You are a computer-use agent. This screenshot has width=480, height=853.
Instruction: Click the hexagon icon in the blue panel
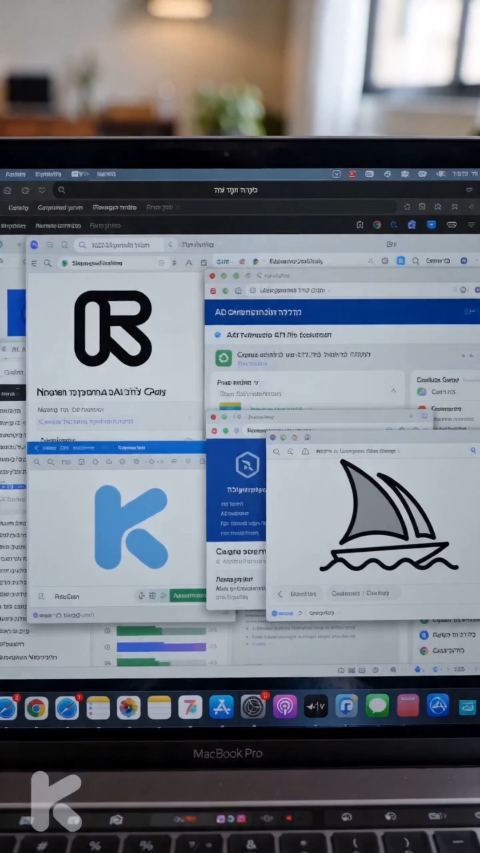tap(247, 464)
